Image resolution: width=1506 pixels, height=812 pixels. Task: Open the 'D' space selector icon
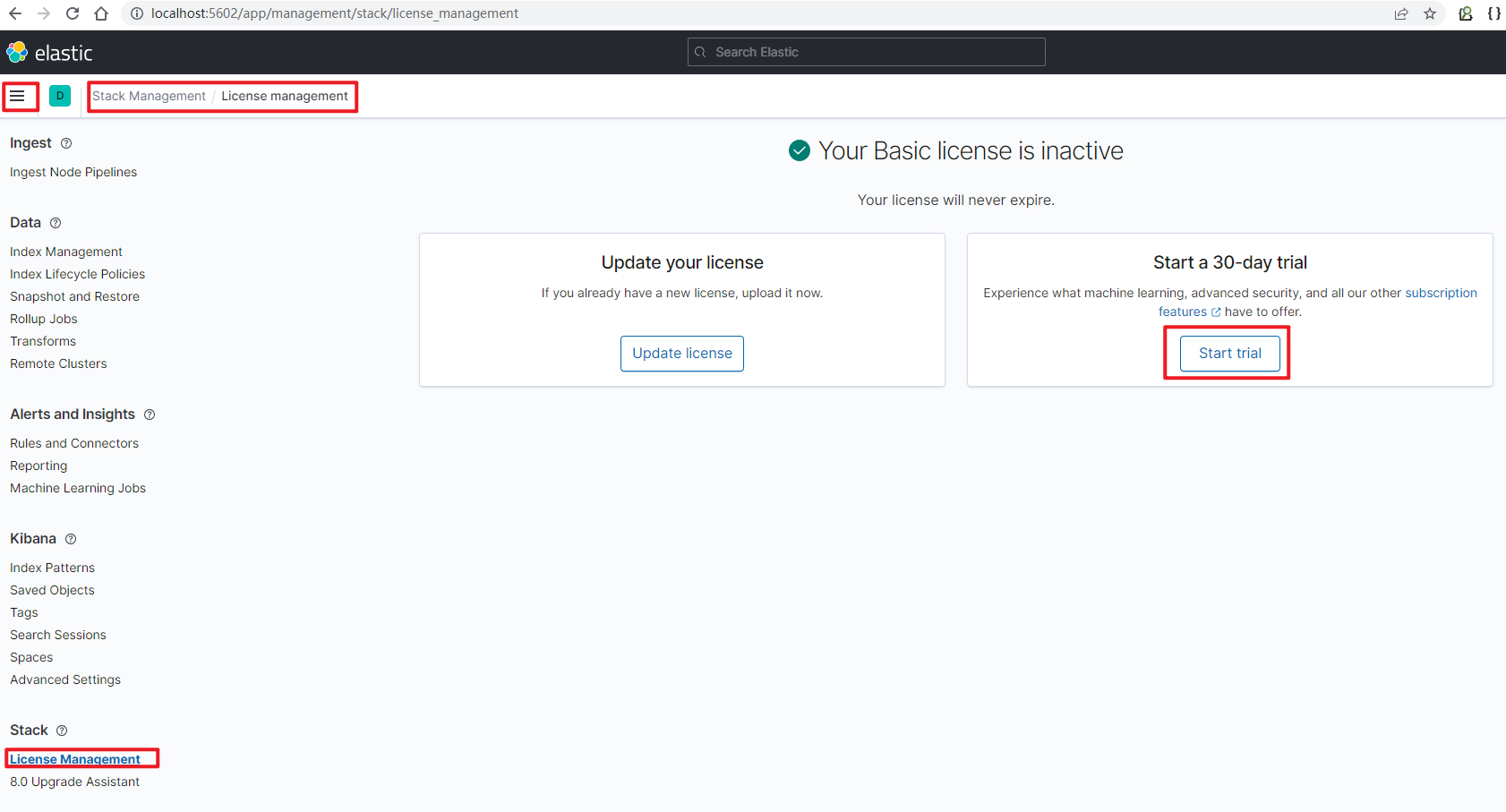[x=59, y=95]
